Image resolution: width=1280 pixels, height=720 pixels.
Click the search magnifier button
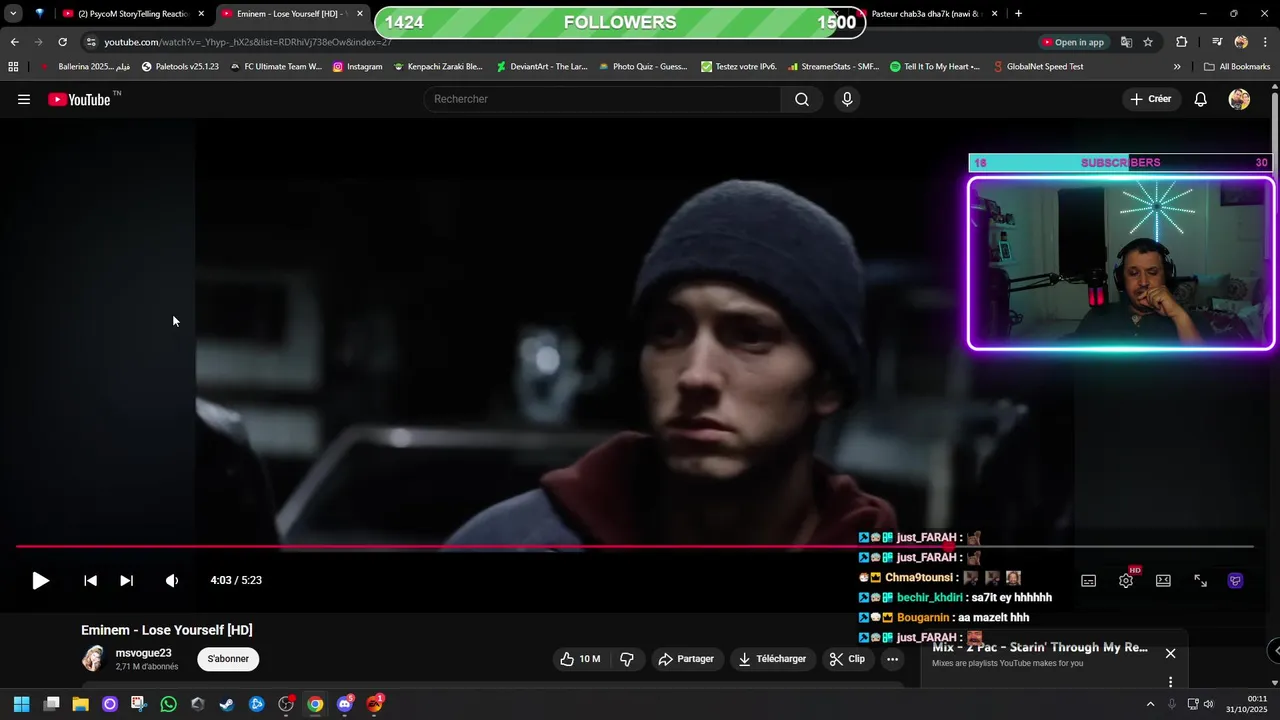[x=802, y=99]
